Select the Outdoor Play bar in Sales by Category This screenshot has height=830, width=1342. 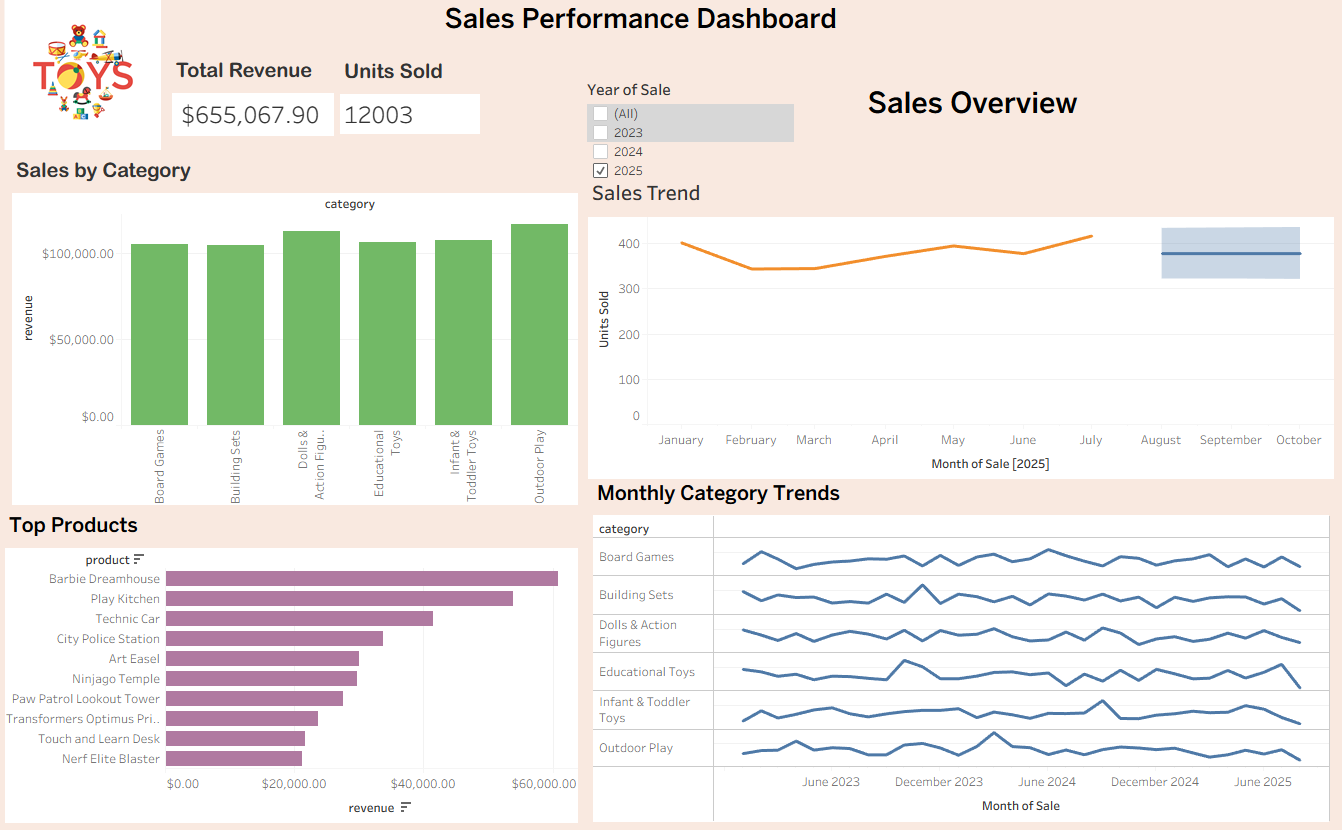point(538,325)
